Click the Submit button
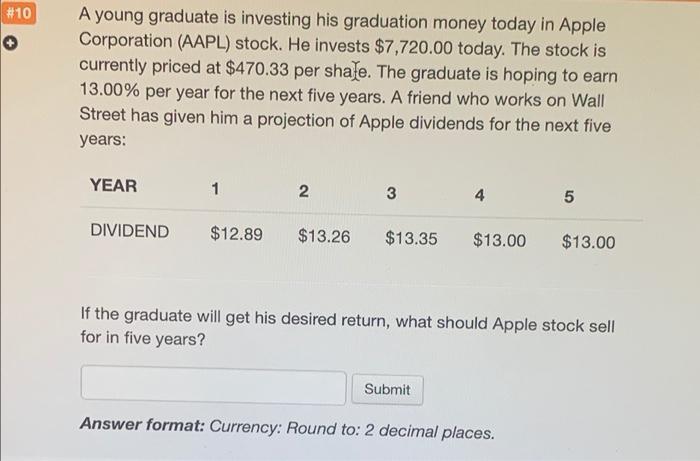This screenshot has width=700, height=461. click(x=387, y=389)
